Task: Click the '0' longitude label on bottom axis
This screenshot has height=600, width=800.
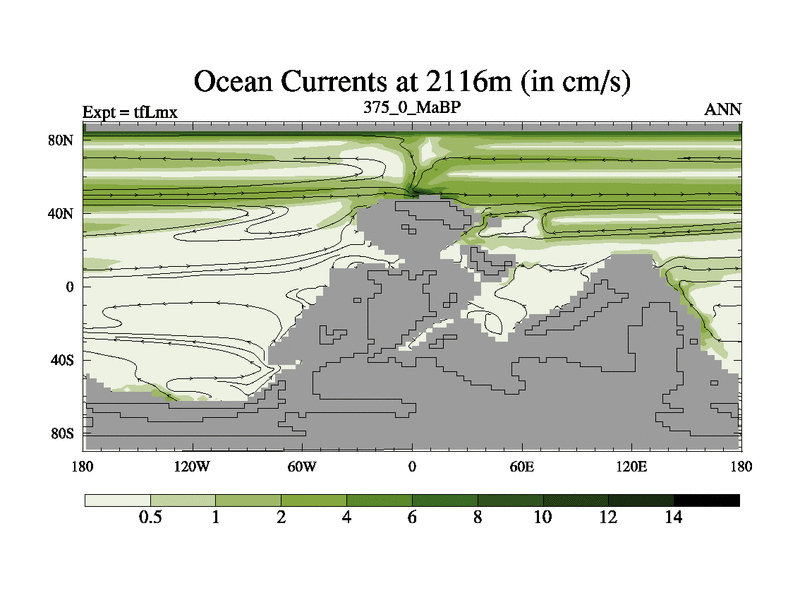Action: click(x=412, y=466)
